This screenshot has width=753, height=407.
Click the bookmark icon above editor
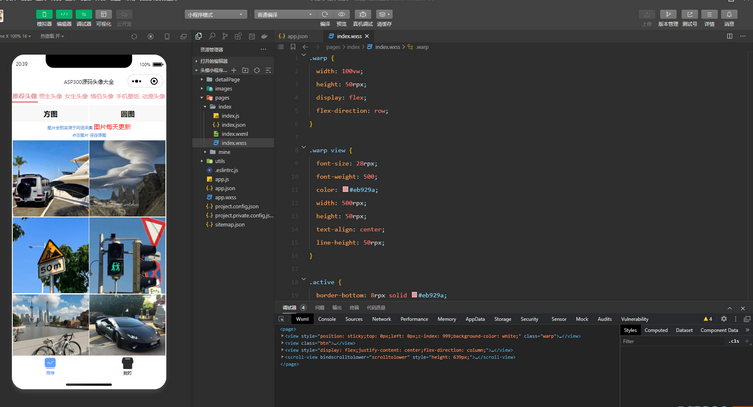coord(293,47)
